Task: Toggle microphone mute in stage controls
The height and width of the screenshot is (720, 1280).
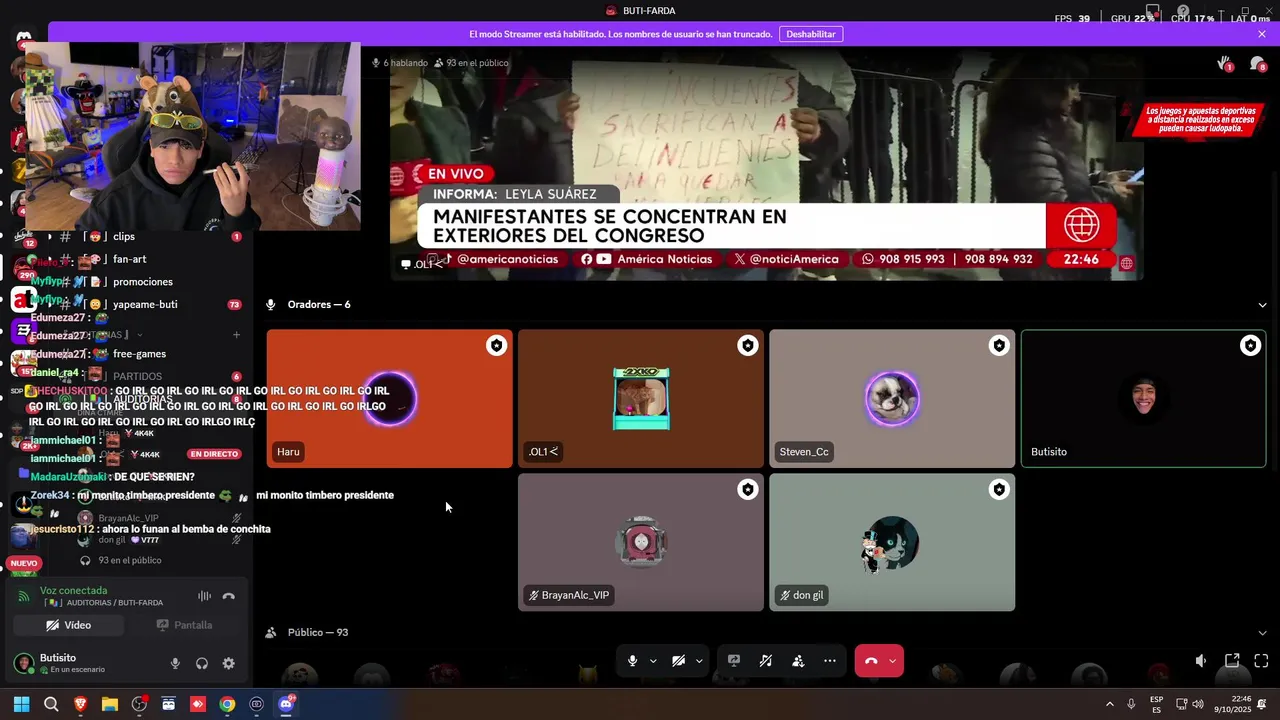Action: (x=632, y=661)
